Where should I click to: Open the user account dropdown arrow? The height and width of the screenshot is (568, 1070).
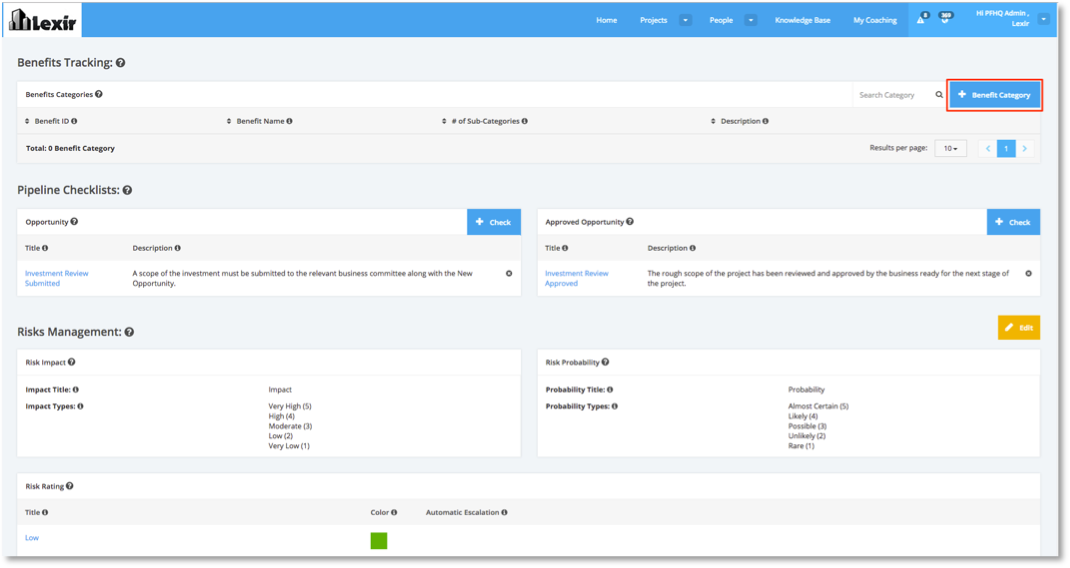(x=1043, y=19)
